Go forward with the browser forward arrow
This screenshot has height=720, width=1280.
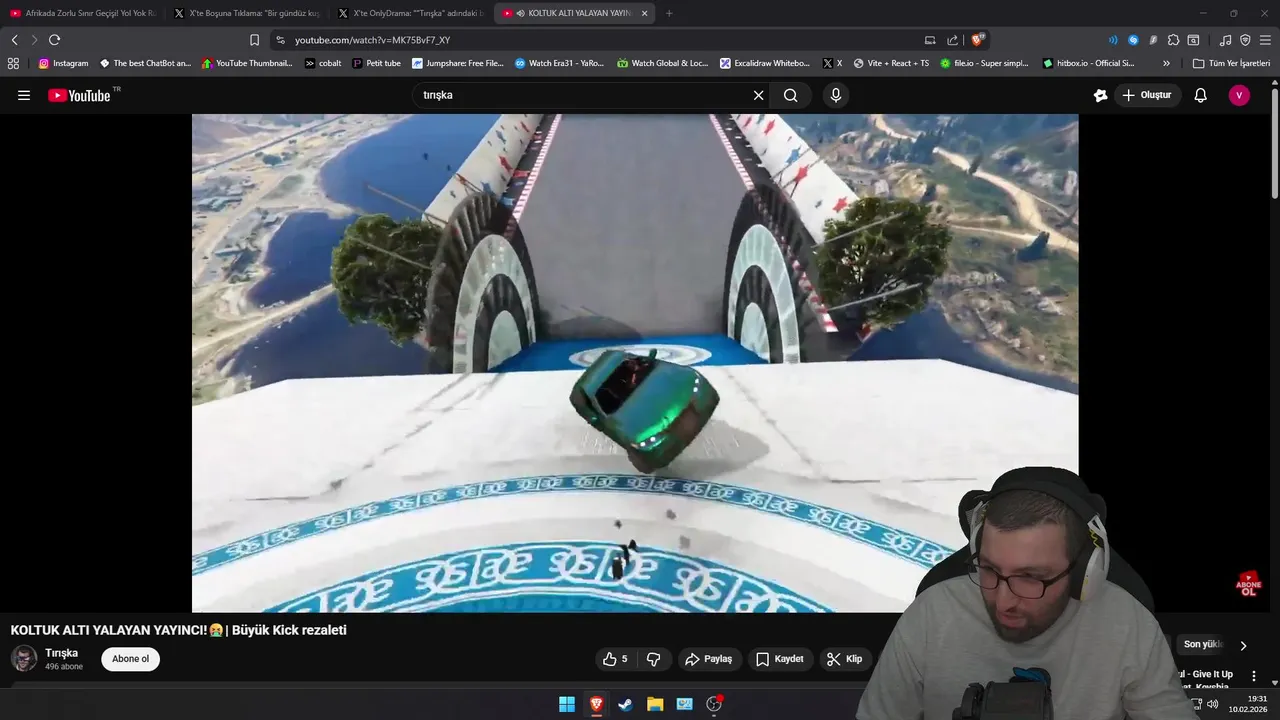tap(34, 40)
